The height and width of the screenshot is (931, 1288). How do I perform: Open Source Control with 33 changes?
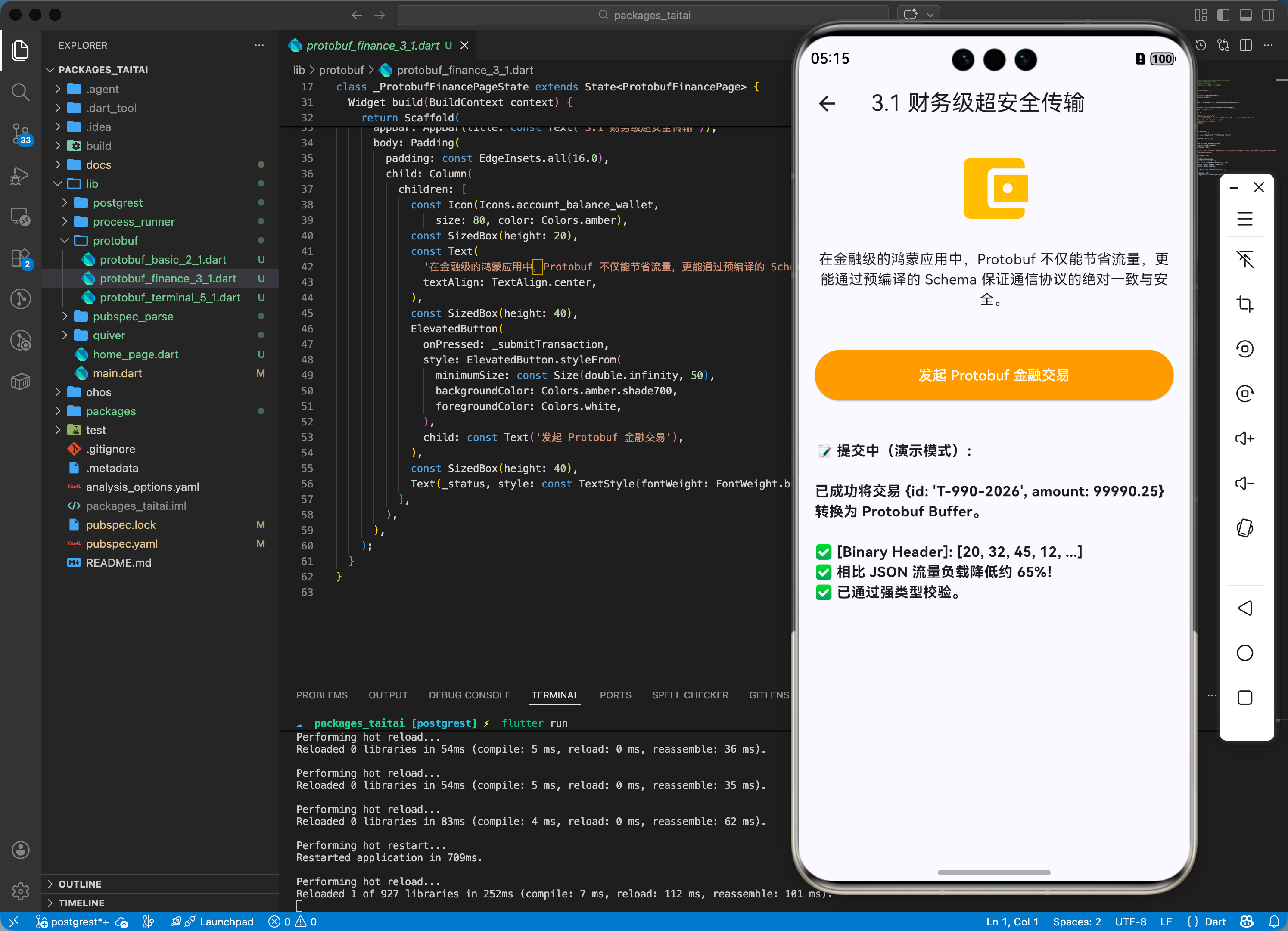20,133
